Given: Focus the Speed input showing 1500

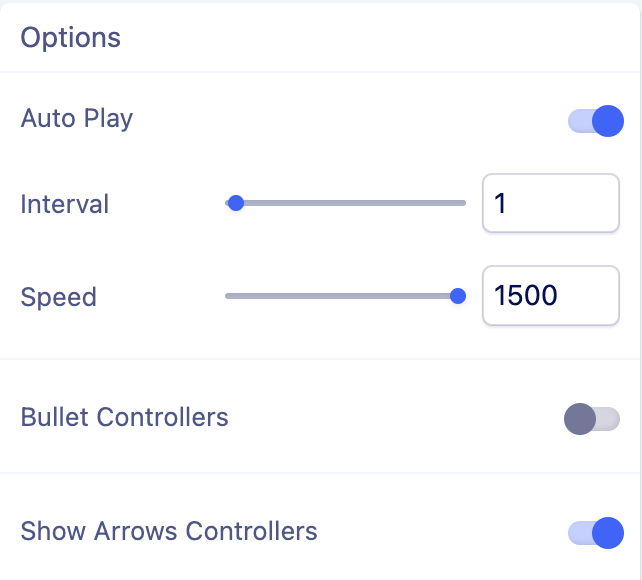Looking at the screenshot, I should pyautogui.click(x=550, y=296).
